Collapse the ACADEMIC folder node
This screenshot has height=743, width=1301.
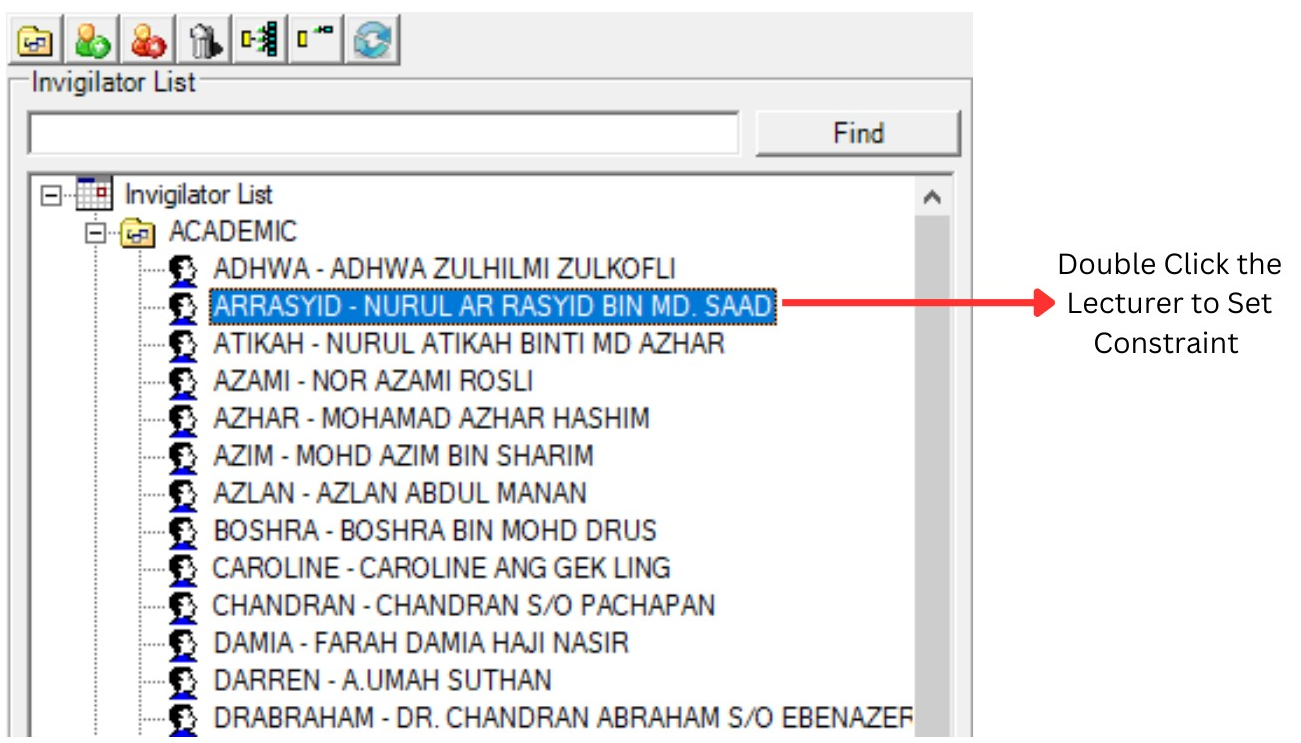coord(95,233)
